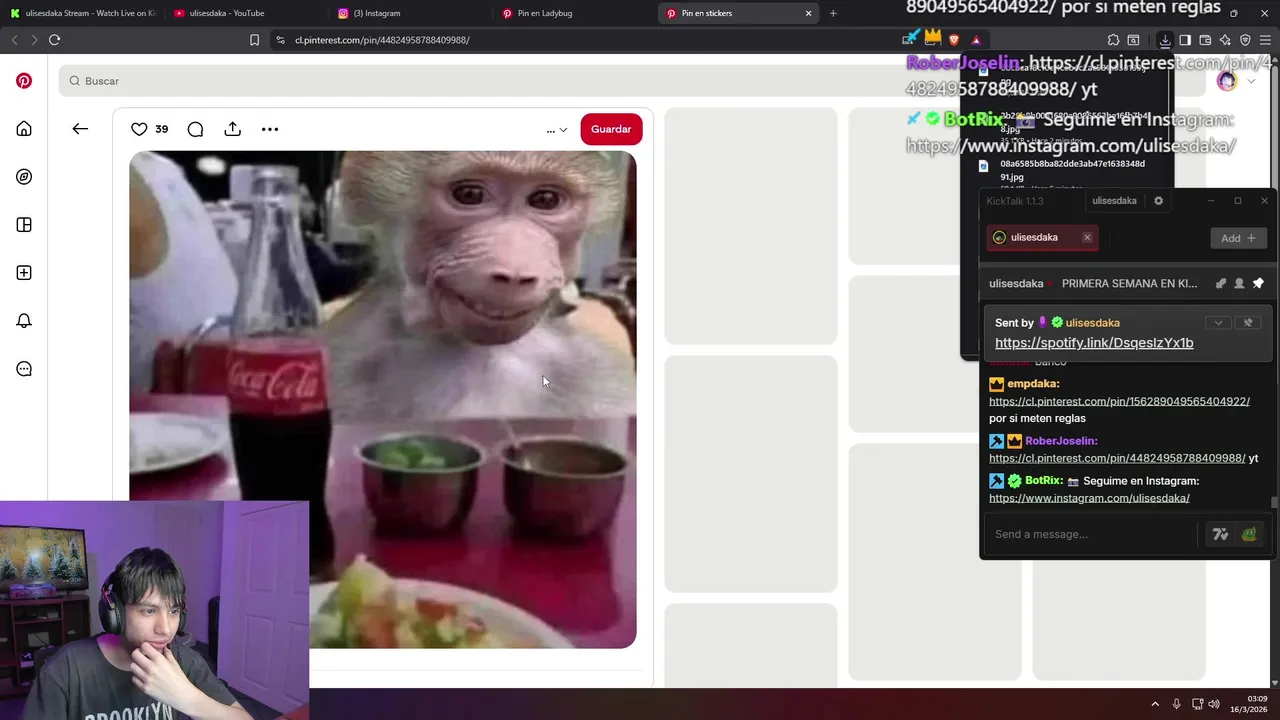Screen dimensions: 1280x720
Task: Open browser extensions puzzle icon
Action: [x=1113, y=40]
